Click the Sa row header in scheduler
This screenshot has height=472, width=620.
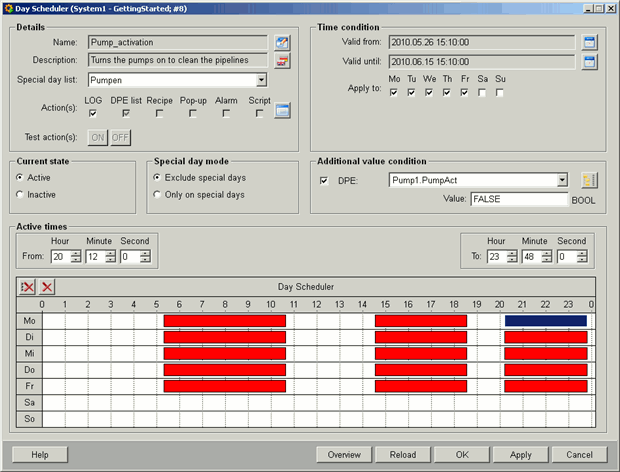[28, 402]
